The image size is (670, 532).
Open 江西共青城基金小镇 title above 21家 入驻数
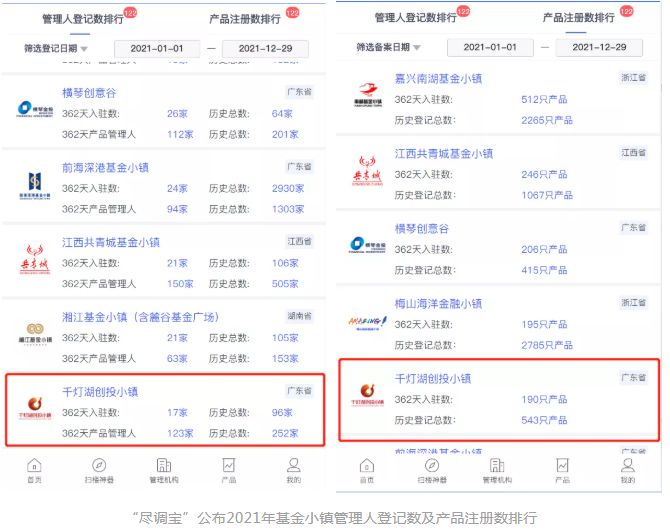[x=111, y=242]
